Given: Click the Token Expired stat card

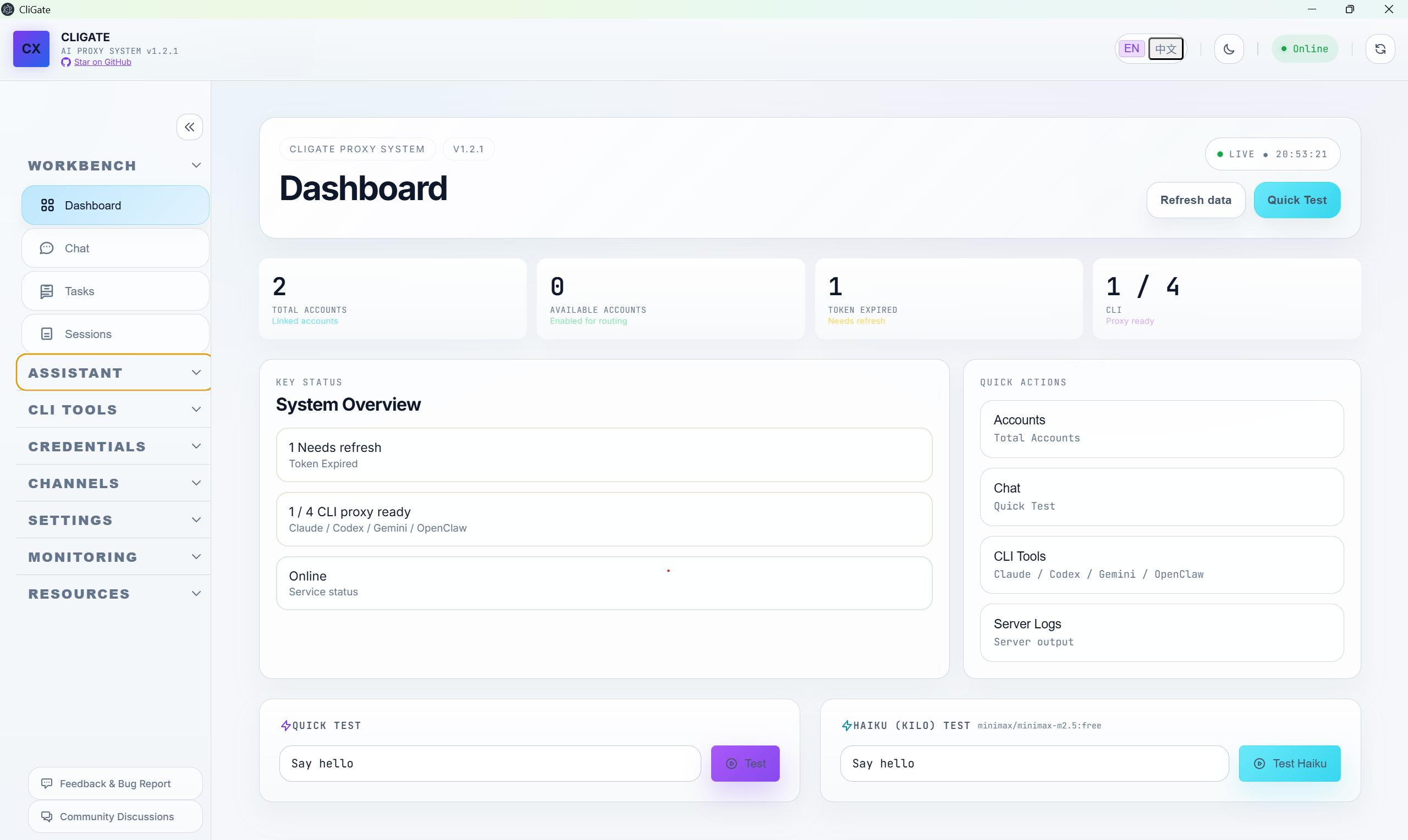Looking at the screenshot, I should click(949, 299).
